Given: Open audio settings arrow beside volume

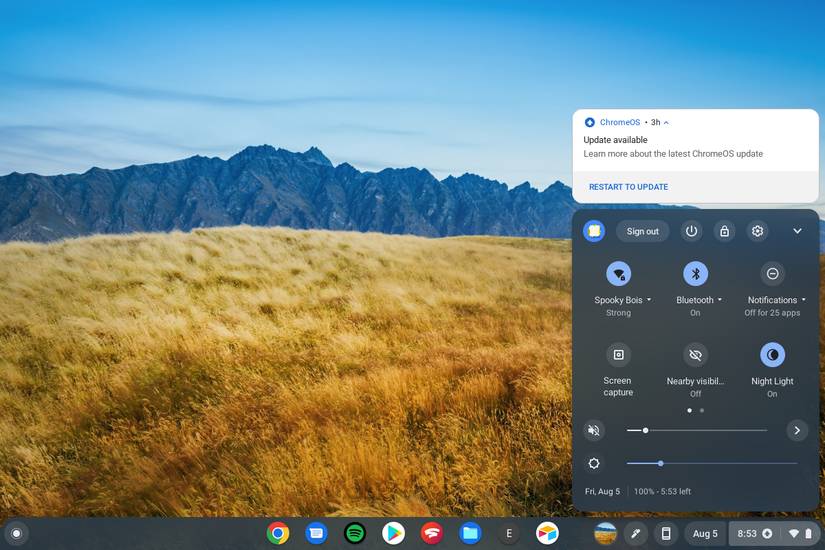Looking at the screenshot, I should click(x=797, y=430).
